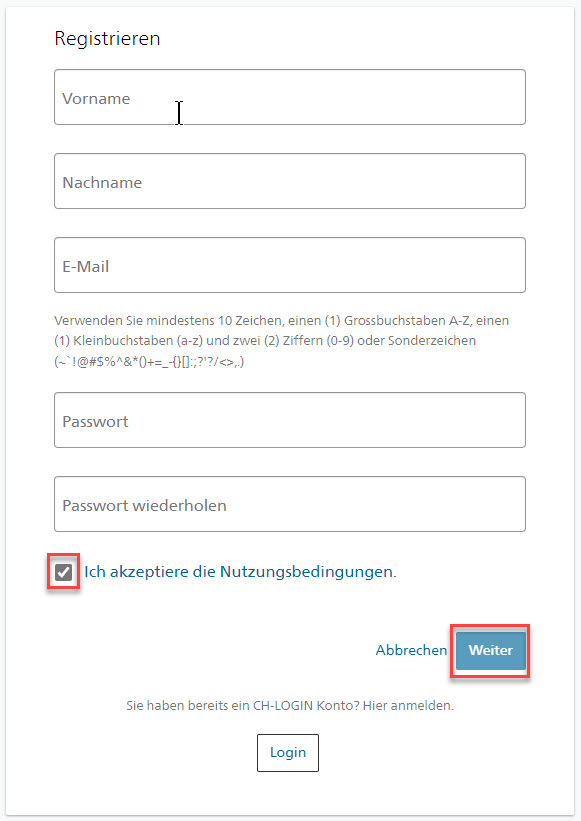This screenshot has width=581, height=821.
Task: Select the Nachname text field
Action: click(x=289, y=181)
